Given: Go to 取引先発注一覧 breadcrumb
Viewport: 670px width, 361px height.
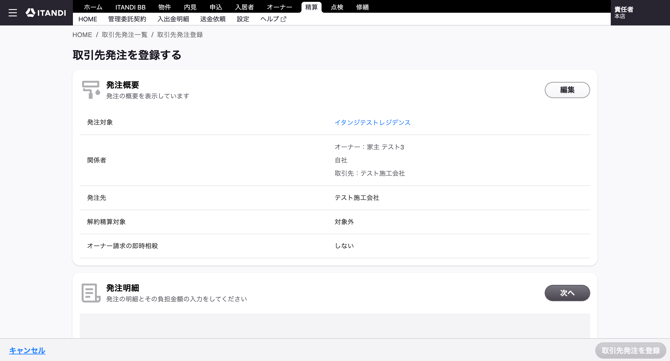Looking at the screenshot, I should 124,35.
